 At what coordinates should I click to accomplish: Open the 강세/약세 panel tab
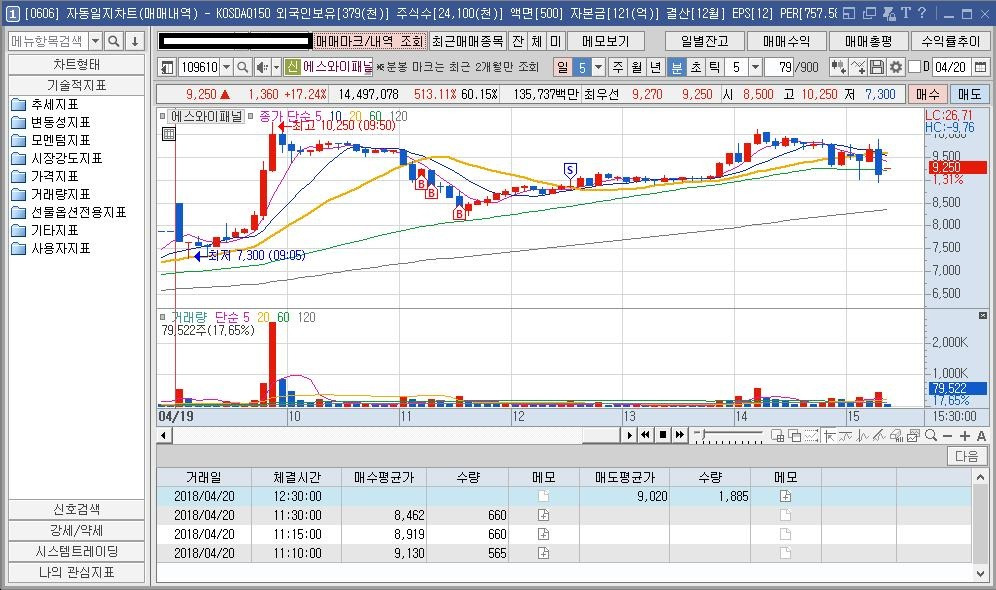coord(76,530)
